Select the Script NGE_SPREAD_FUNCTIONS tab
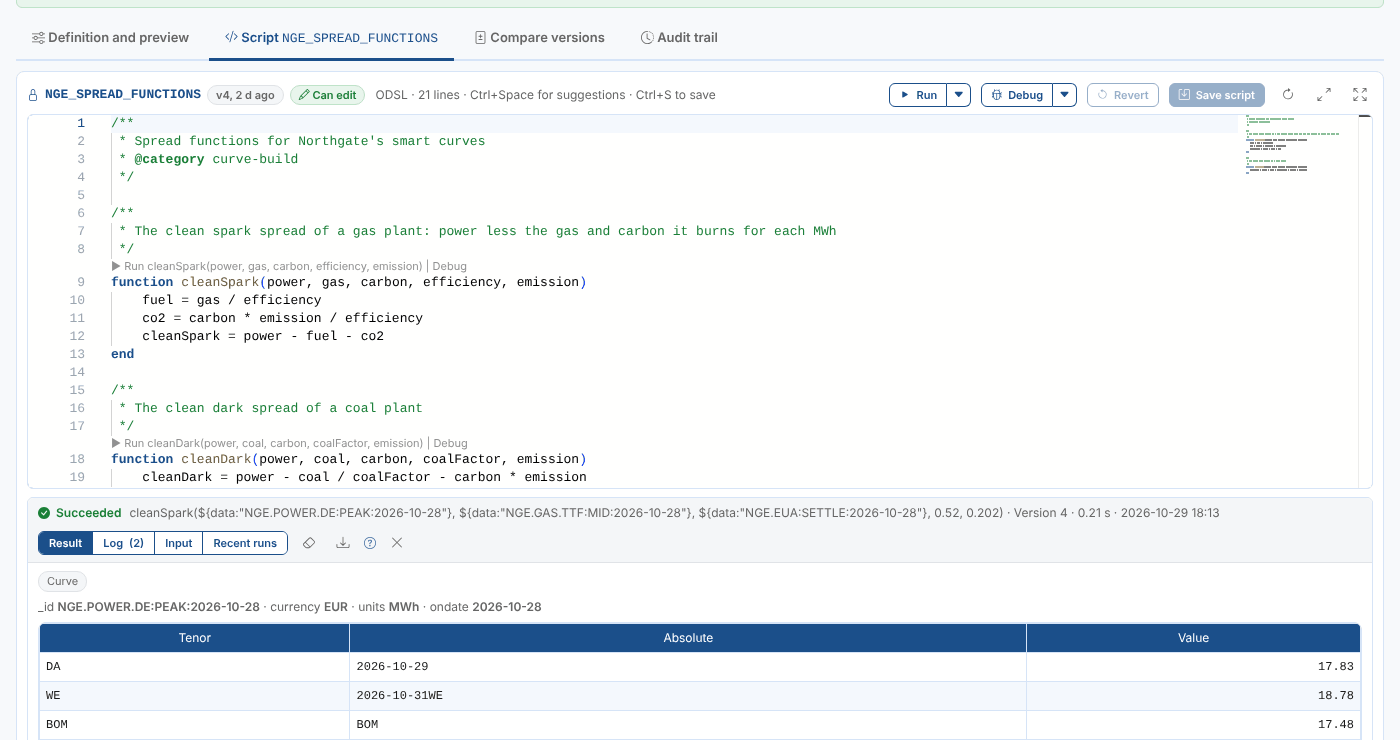 pos(331,38)
